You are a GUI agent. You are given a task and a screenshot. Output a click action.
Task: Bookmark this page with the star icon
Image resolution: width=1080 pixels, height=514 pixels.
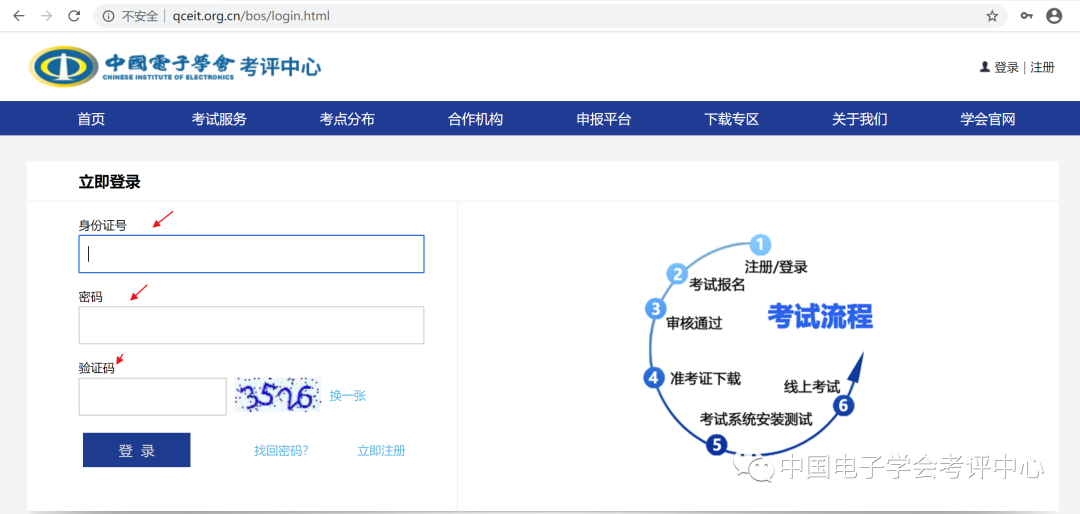pyautogui.click(x=992, y=16)
